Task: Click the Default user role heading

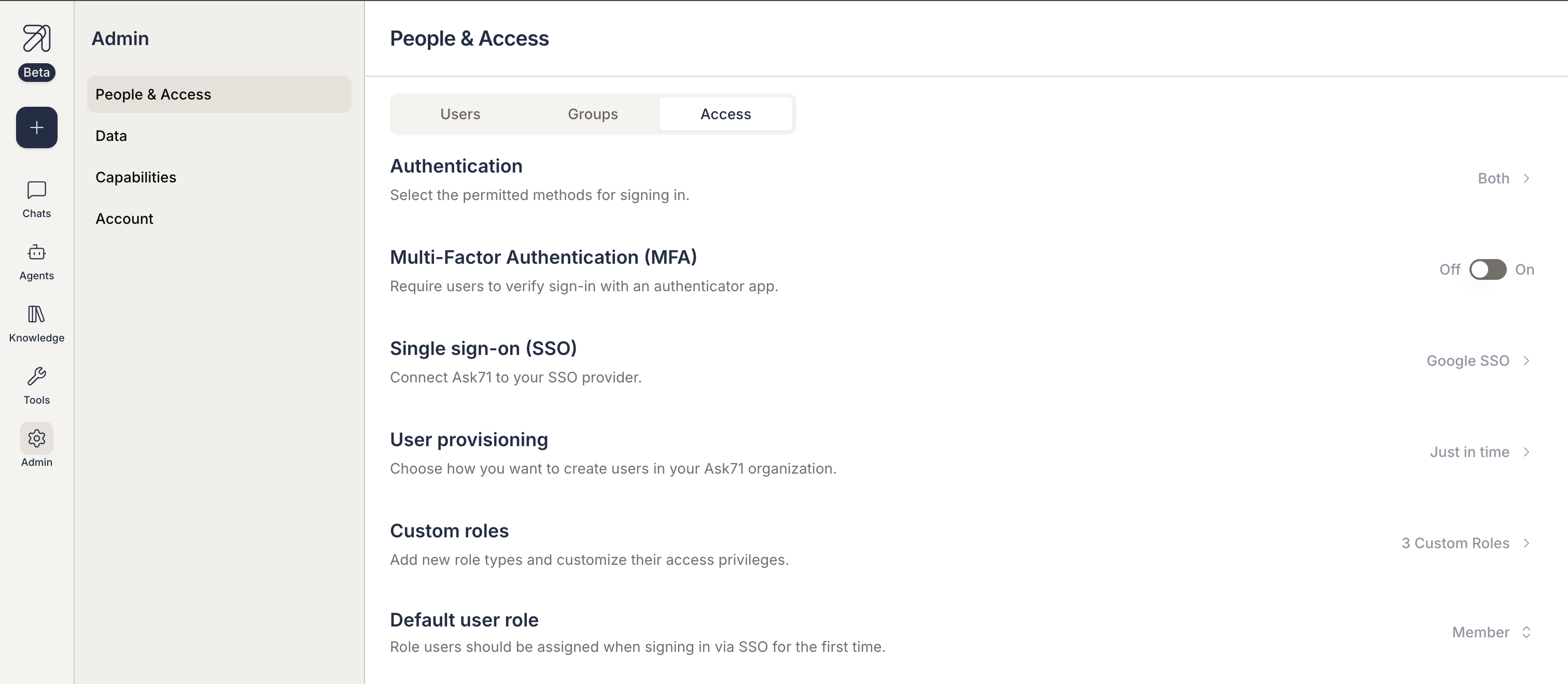Action: (x=464, y=620)
